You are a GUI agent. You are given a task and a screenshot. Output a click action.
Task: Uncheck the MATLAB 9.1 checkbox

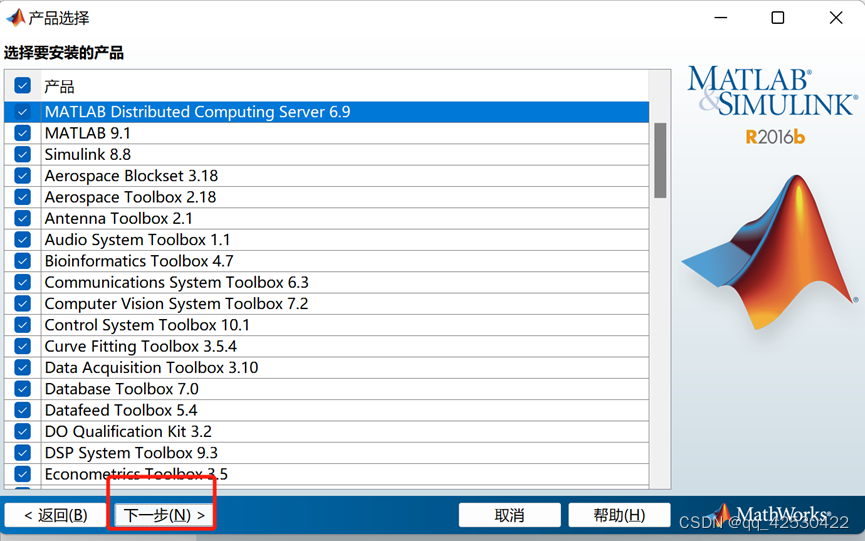(23, 133)
